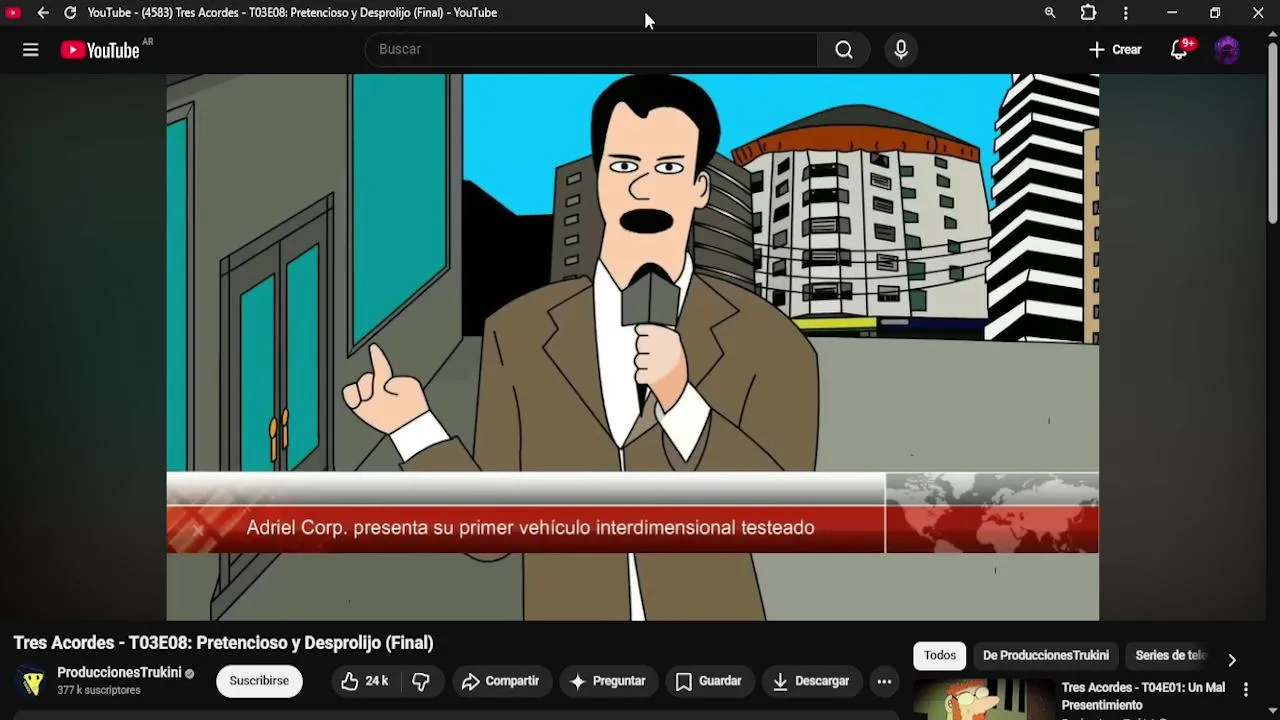Viewport: 1280px width, 720px height.
Task: Click video title Tres Acordes - T03E08
Action: click(x=223, y=643)
